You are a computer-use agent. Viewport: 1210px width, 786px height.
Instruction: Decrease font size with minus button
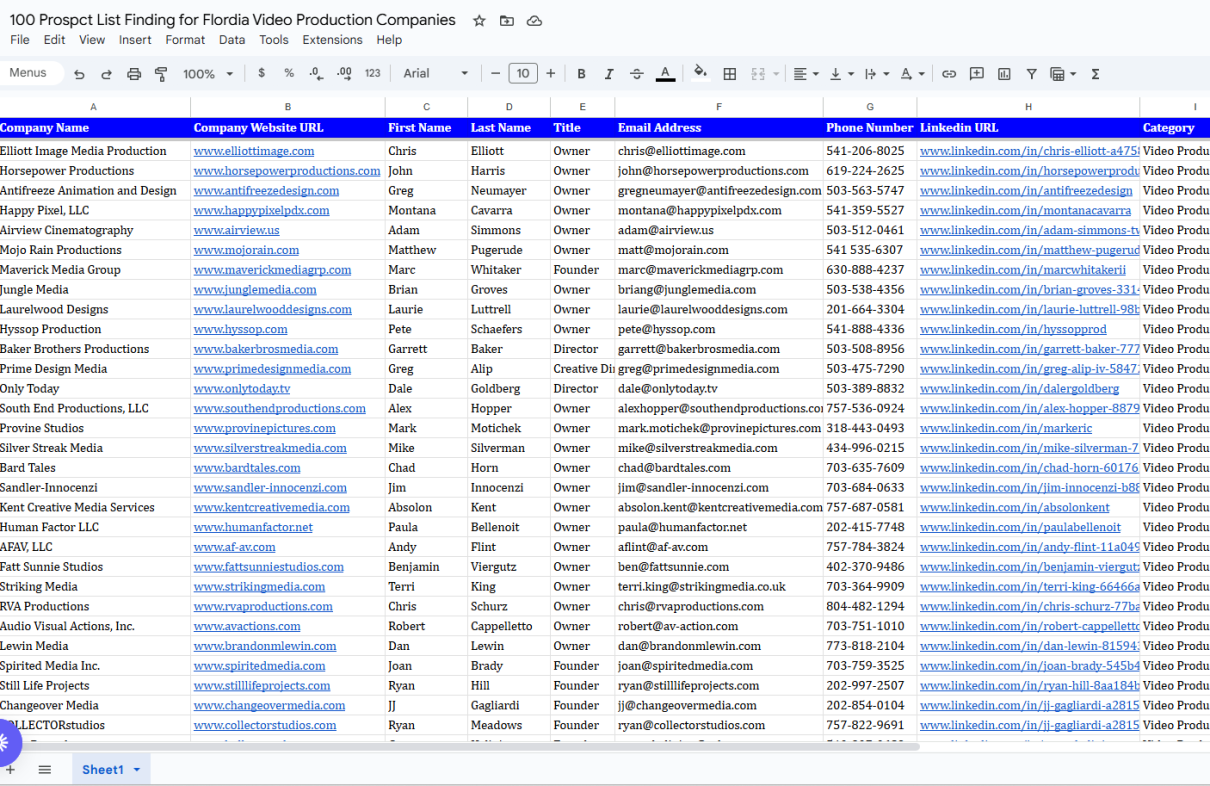pyautogui.click(x=495, y=73)
